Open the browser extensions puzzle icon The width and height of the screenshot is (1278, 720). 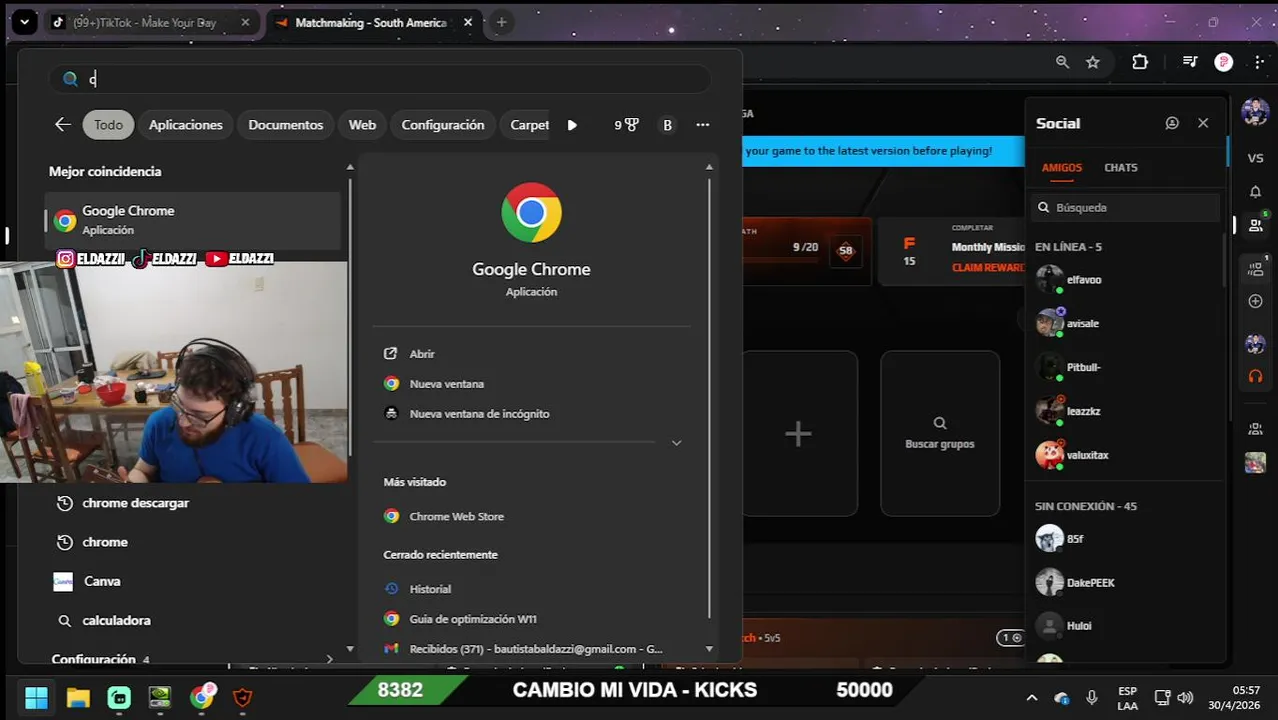point(1140,62)
